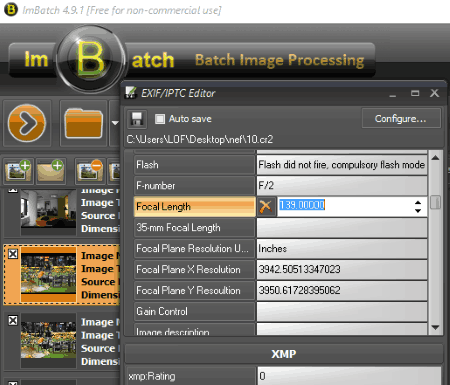
Task: Select the highlighted Focal Length label
Action: click(x=195, y=207)
